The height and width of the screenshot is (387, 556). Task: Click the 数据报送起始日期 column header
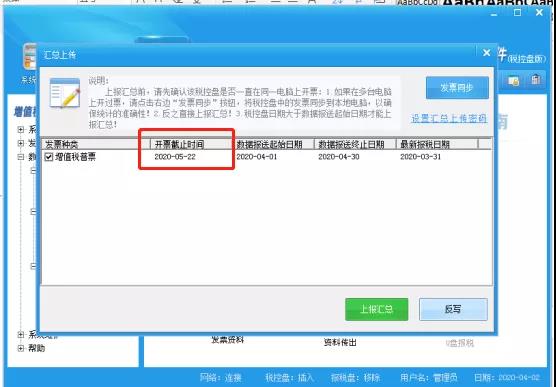pyautogui.click(x=273, y=144)
